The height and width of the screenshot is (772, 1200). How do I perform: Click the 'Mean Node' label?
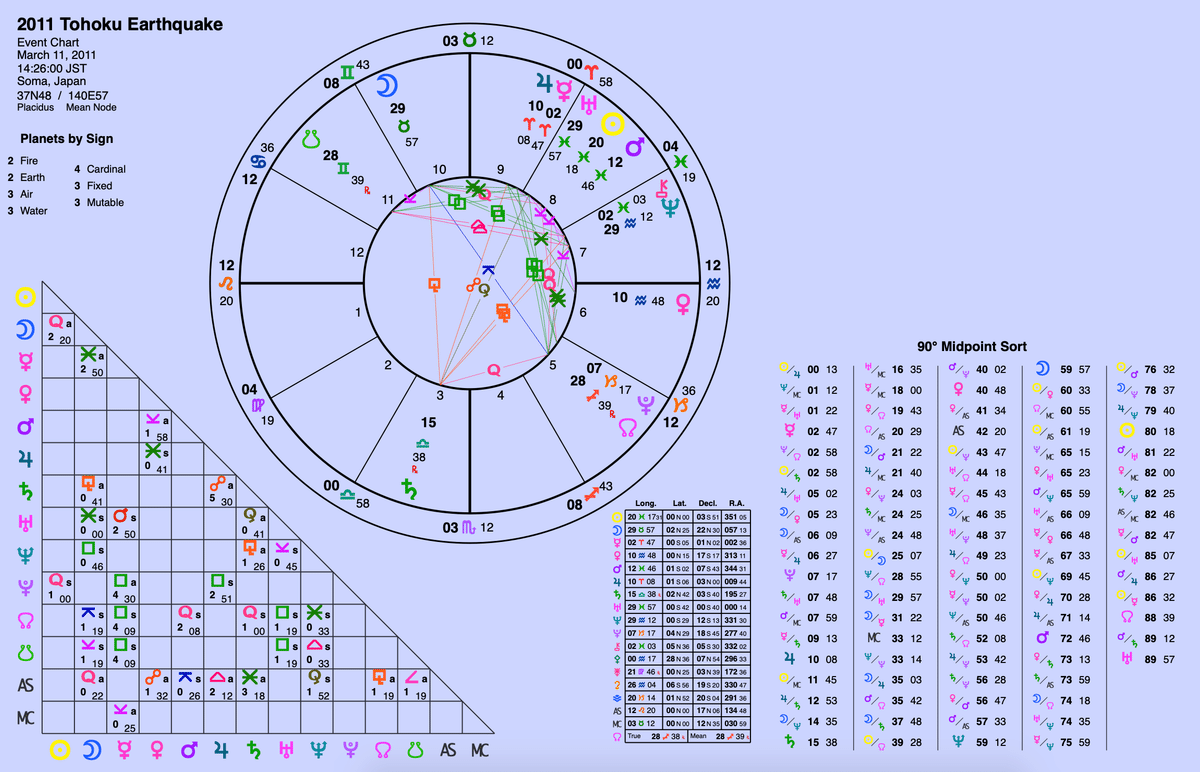point(89,106)
